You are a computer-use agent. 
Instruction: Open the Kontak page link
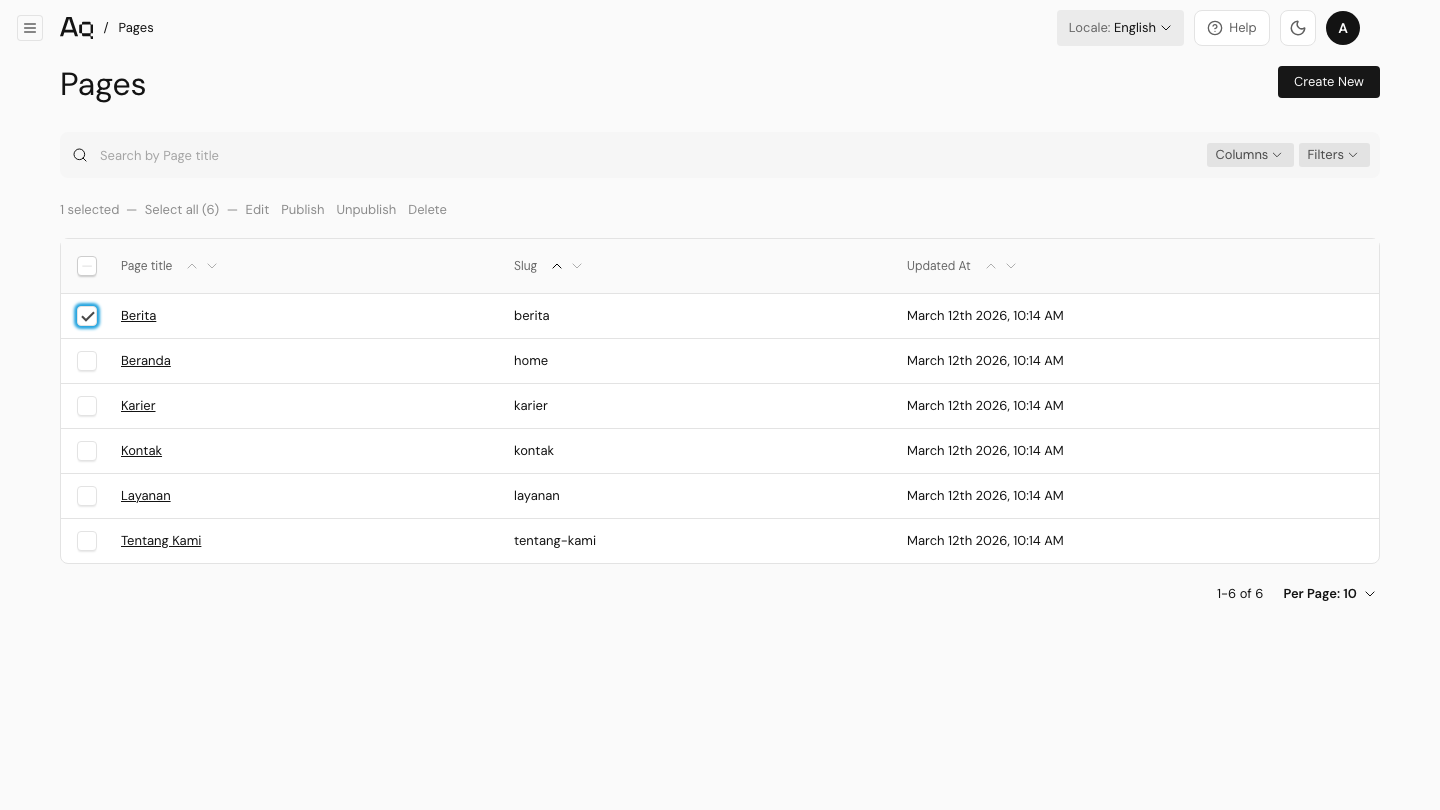141,451
